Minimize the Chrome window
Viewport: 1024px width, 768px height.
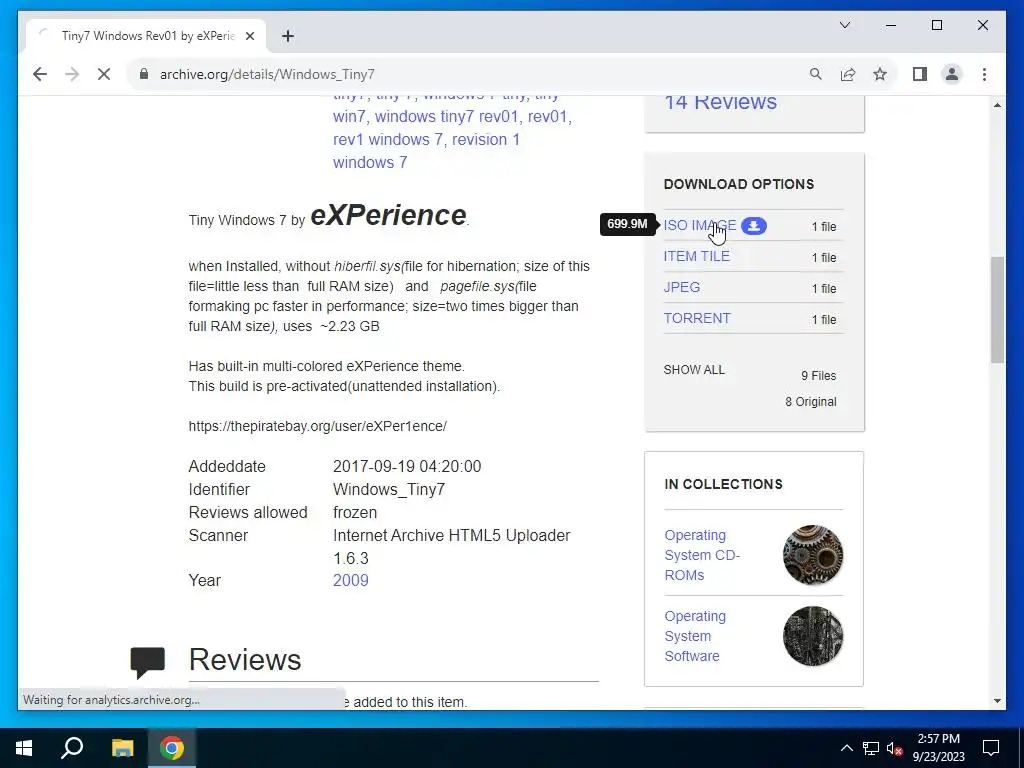pos(891,25)
